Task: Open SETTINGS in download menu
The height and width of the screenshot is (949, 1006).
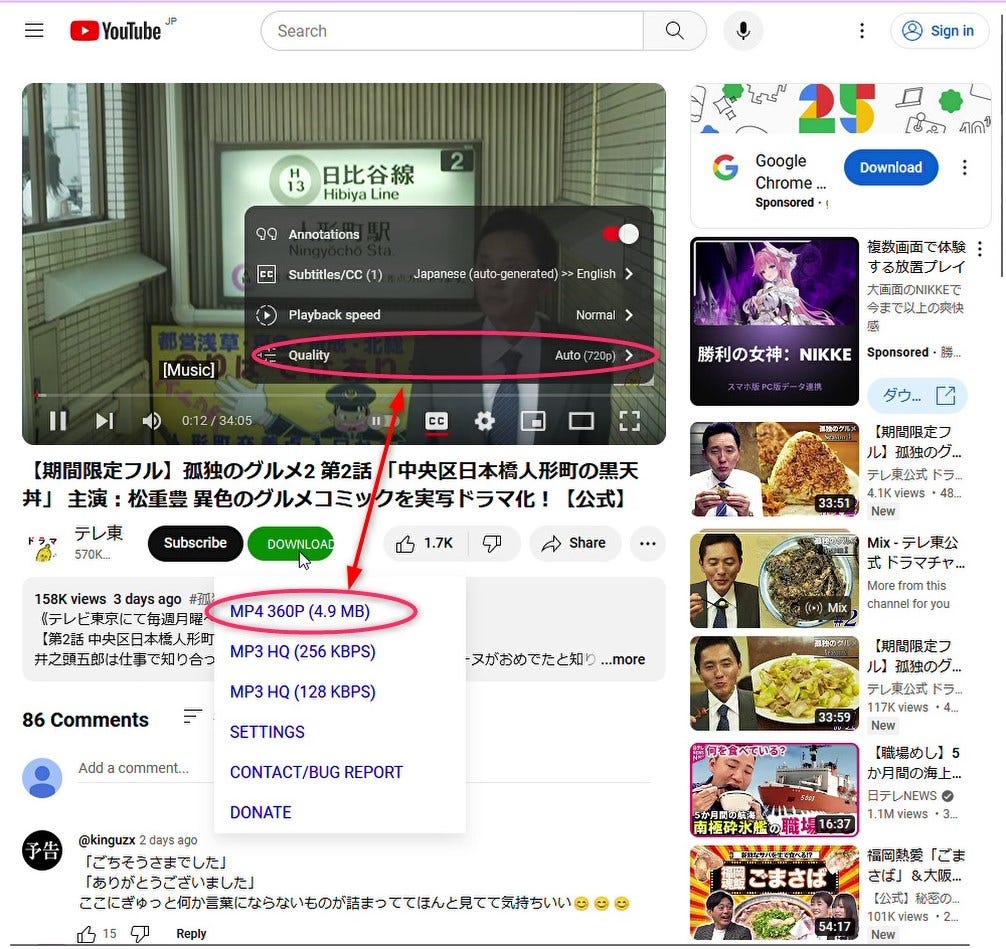Action: [267, 731]
